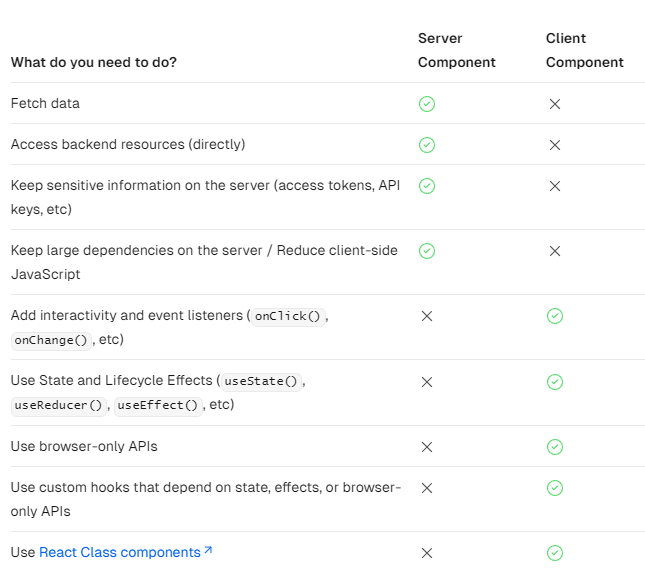Viewport: 645px width, 584px height.
Task: Click Client cross for Keep large dependencies
Action: pyautogui.click(x=555, y=251)
